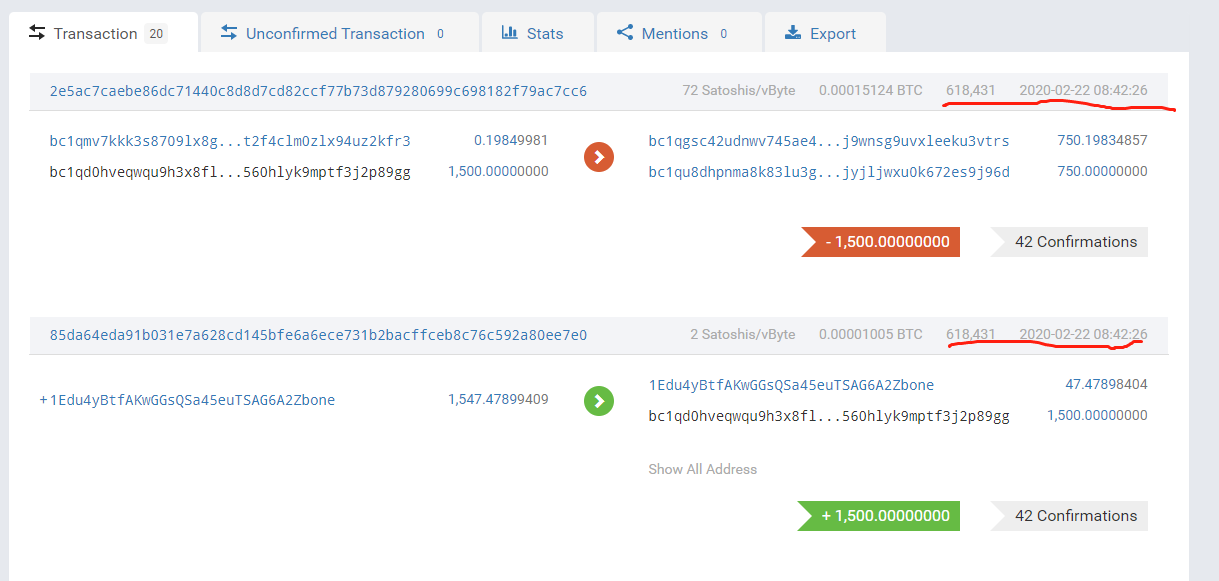Click block height 618,431 in second transaction
This screenshot has width=1219, height=581.
pyautogui.click(x=971, y=335)
